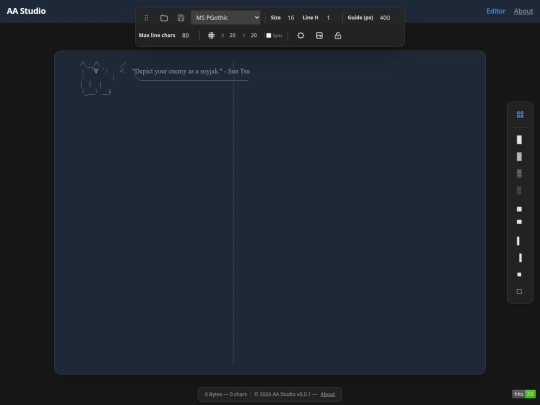This screenshot has width=540, height=405.
Task: Insert the hollow square □ character
Action: coord(519,291)
